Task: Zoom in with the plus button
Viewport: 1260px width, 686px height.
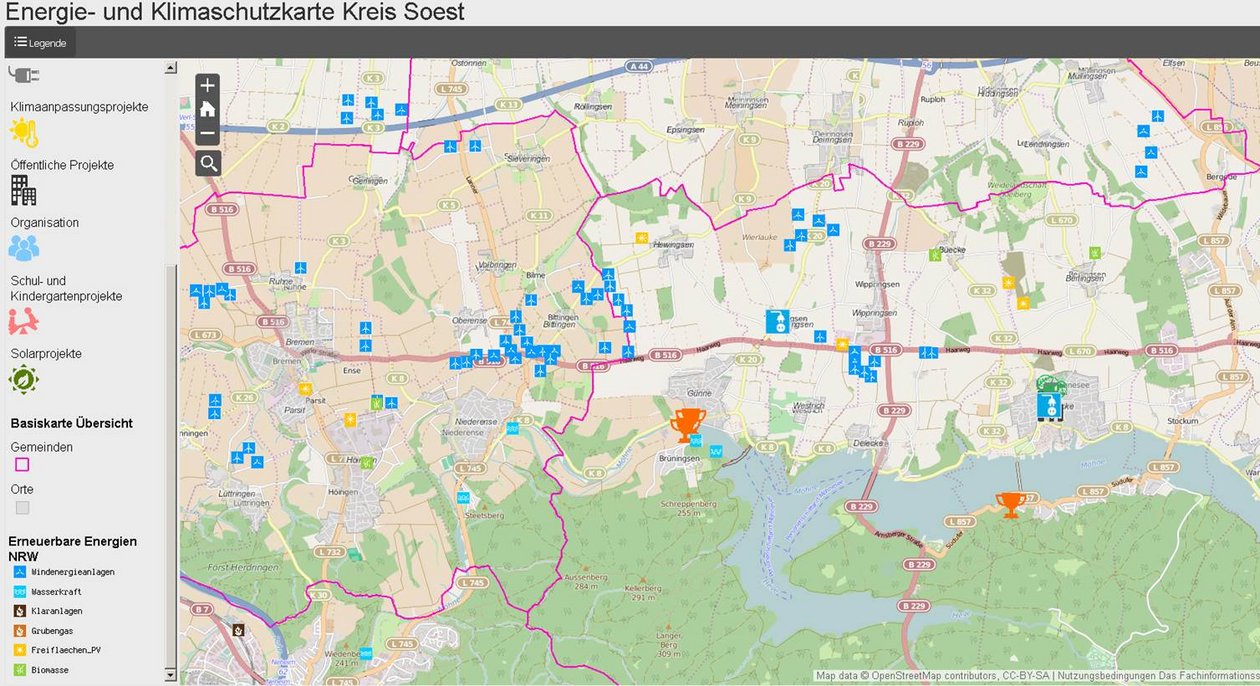Action: pos(207,85)
